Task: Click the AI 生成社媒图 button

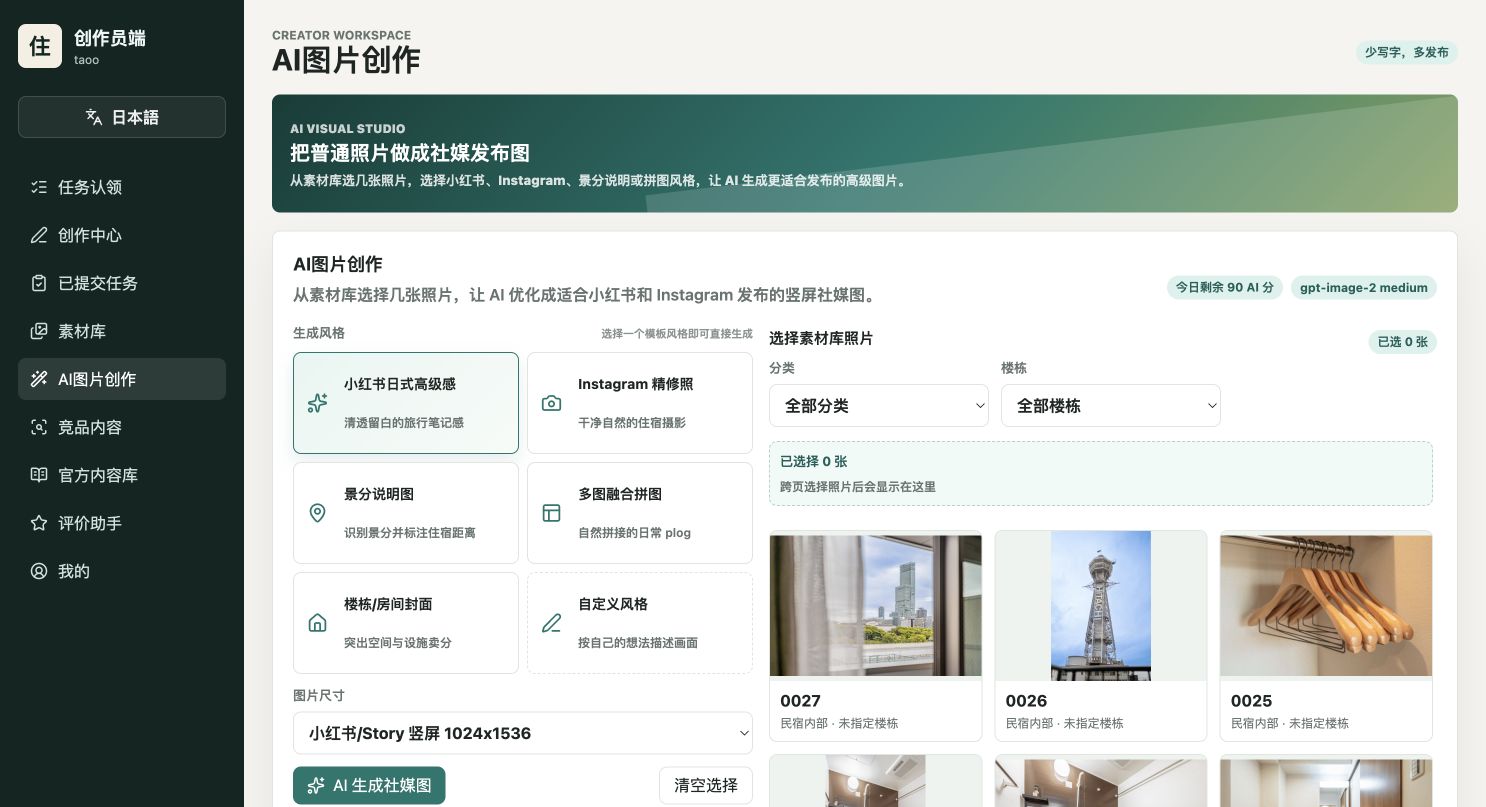Action: tap(369, 785)
